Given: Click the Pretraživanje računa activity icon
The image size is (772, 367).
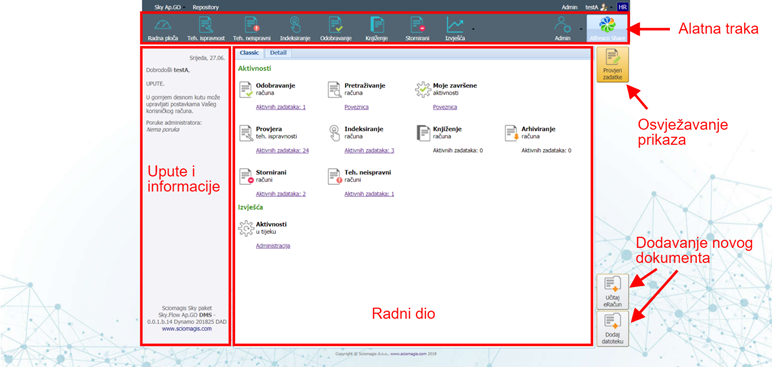Looking at the screenshot, I should click(x=334, y=90).
